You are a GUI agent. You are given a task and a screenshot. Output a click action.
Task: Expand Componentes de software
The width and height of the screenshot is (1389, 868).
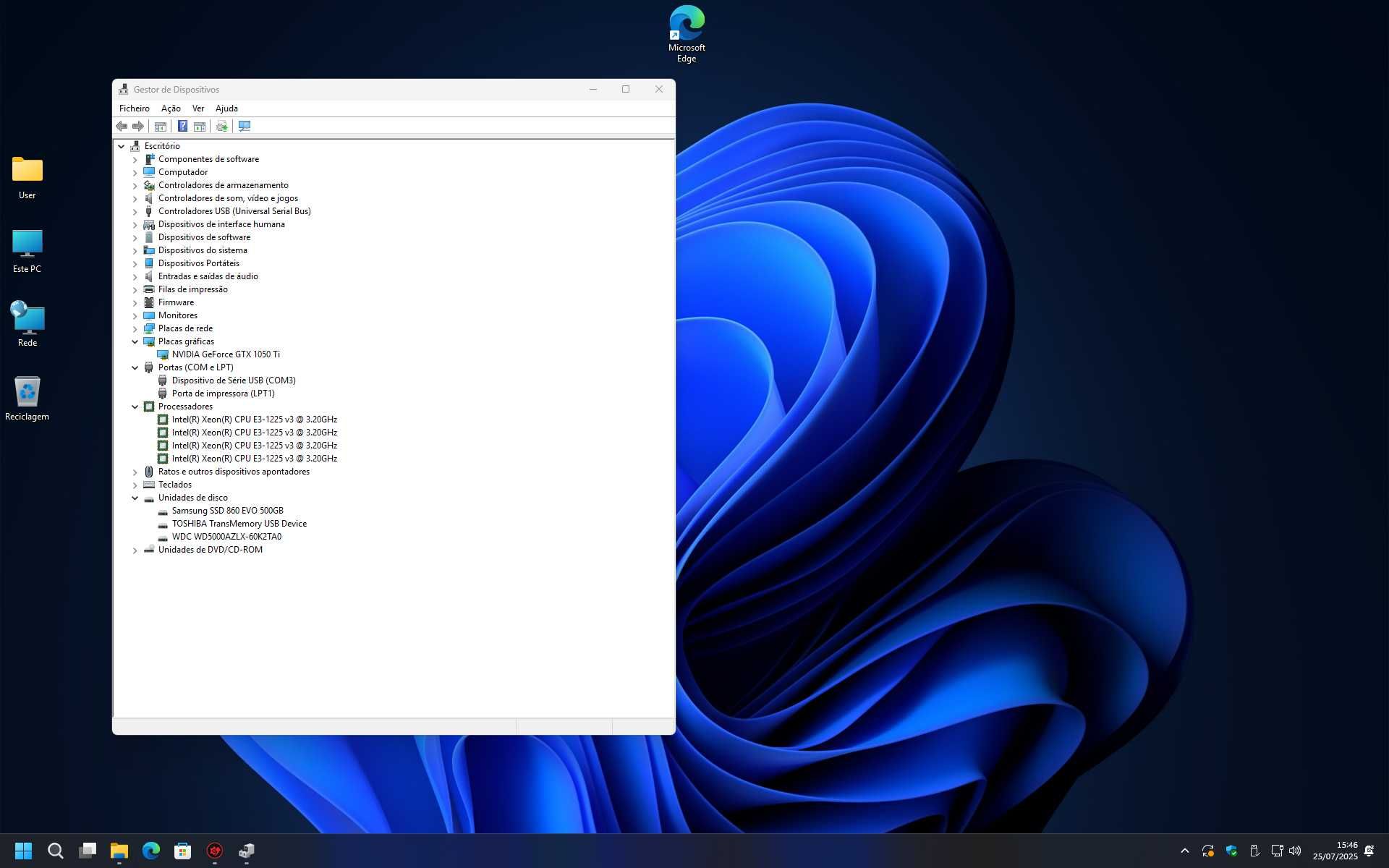click(x=135, y=159)
